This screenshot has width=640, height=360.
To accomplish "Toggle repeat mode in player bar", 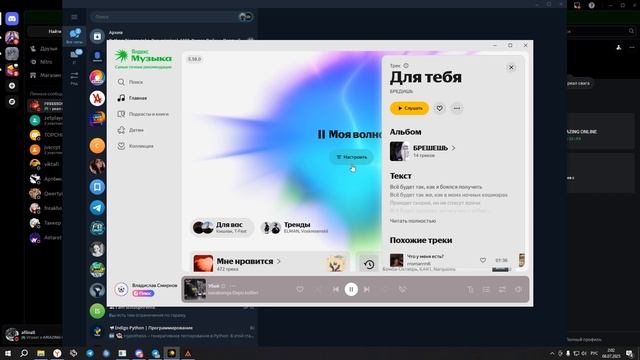I will (x=502, y=289).
